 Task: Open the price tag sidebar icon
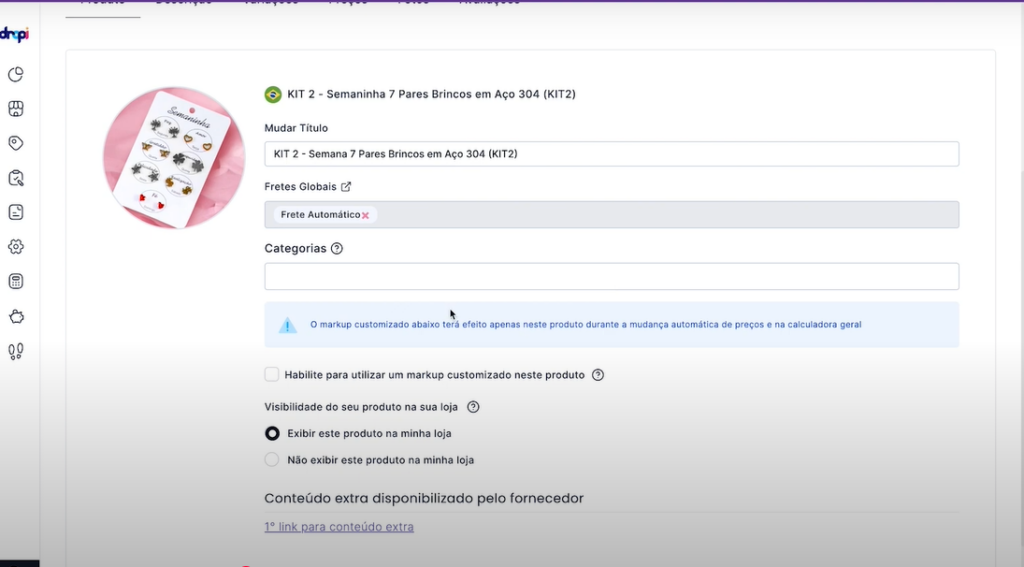click(16, 143)
